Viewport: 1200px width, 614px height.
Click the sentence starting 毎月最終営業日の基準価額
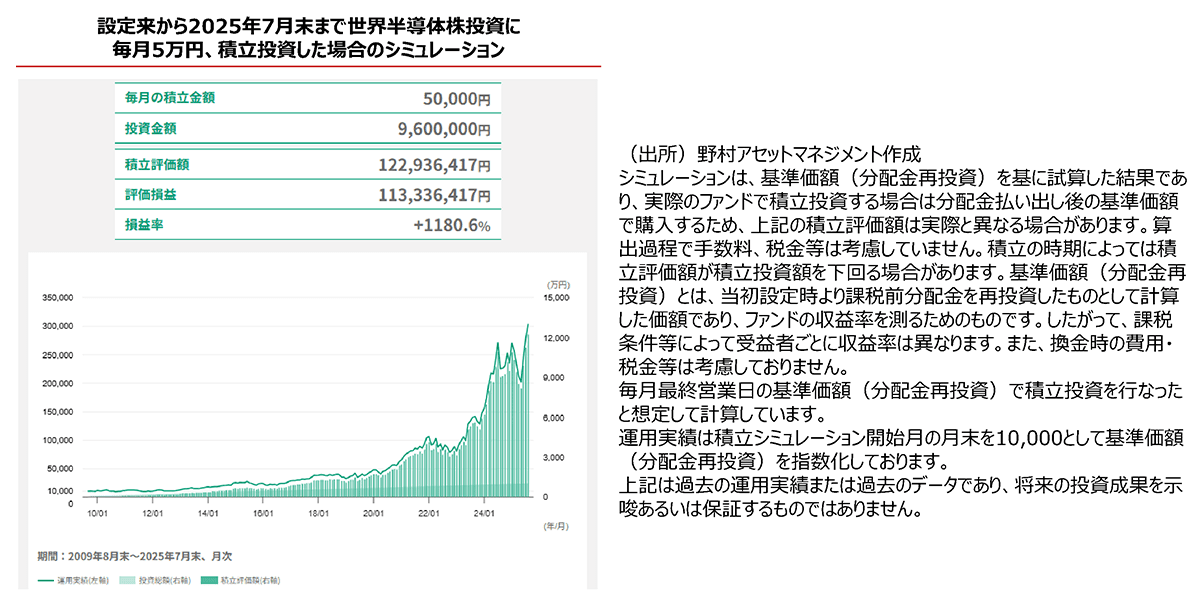(903, 401)
